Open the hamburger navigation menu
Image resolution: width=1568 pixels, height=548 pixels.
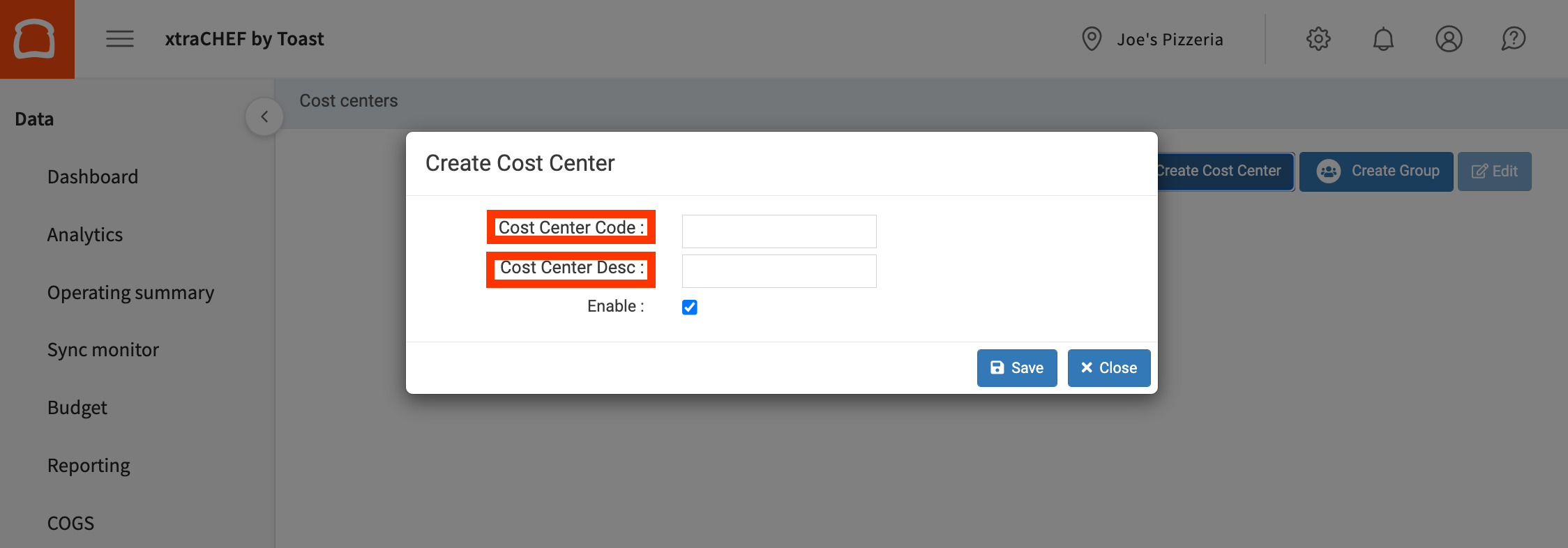pos(120,39)
